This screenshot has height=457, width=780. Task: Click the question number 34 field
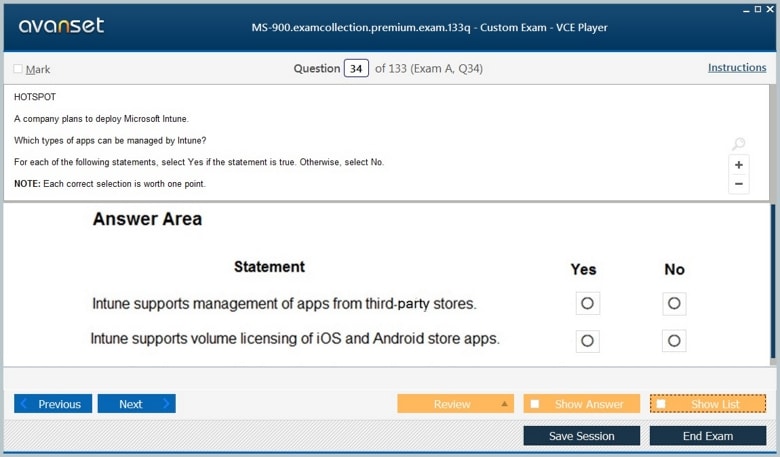(355, 69)
